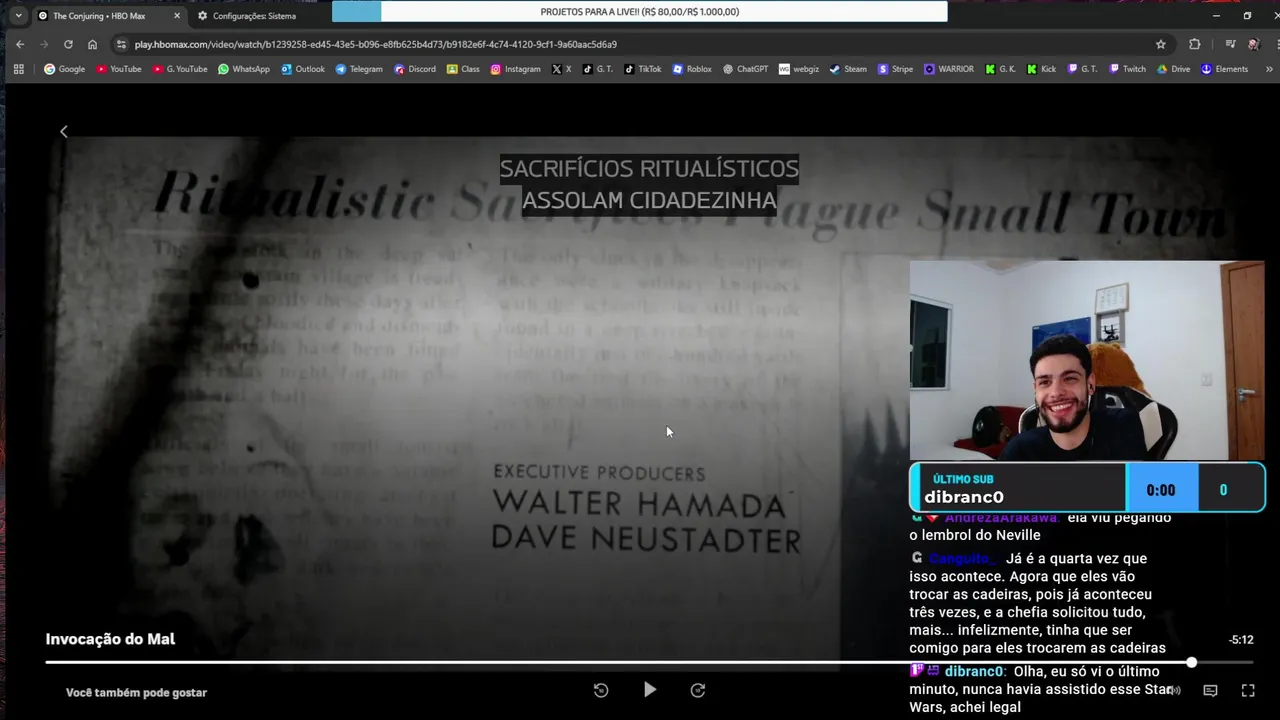This screenshot has width=1280, height=720.
Task: Open the Google bookmark
Action: tap(65, 69)
